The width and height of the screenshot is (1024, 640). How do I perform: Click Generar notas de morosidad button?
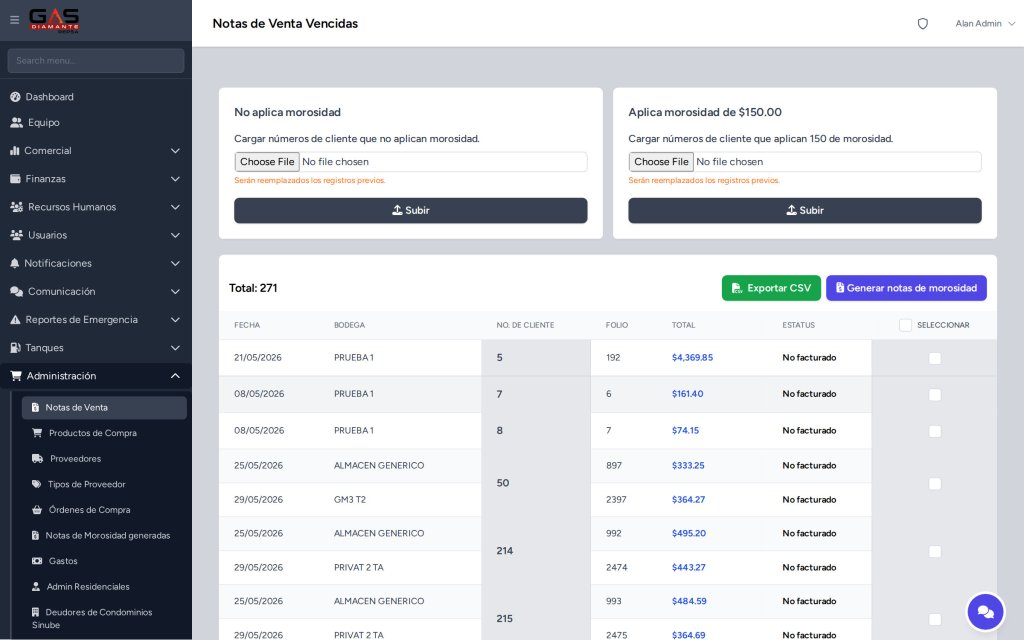[906, 288]
